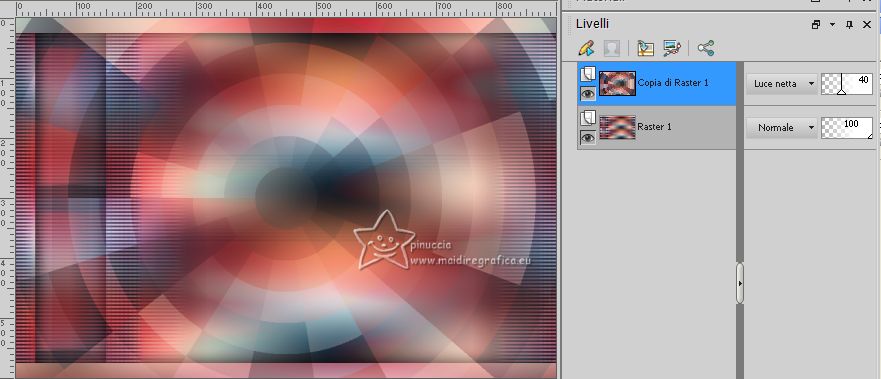The height and width of the screenshot is (379, 881).
Task: Click the Edit Selection pencil icon
Action: [586, 48]
